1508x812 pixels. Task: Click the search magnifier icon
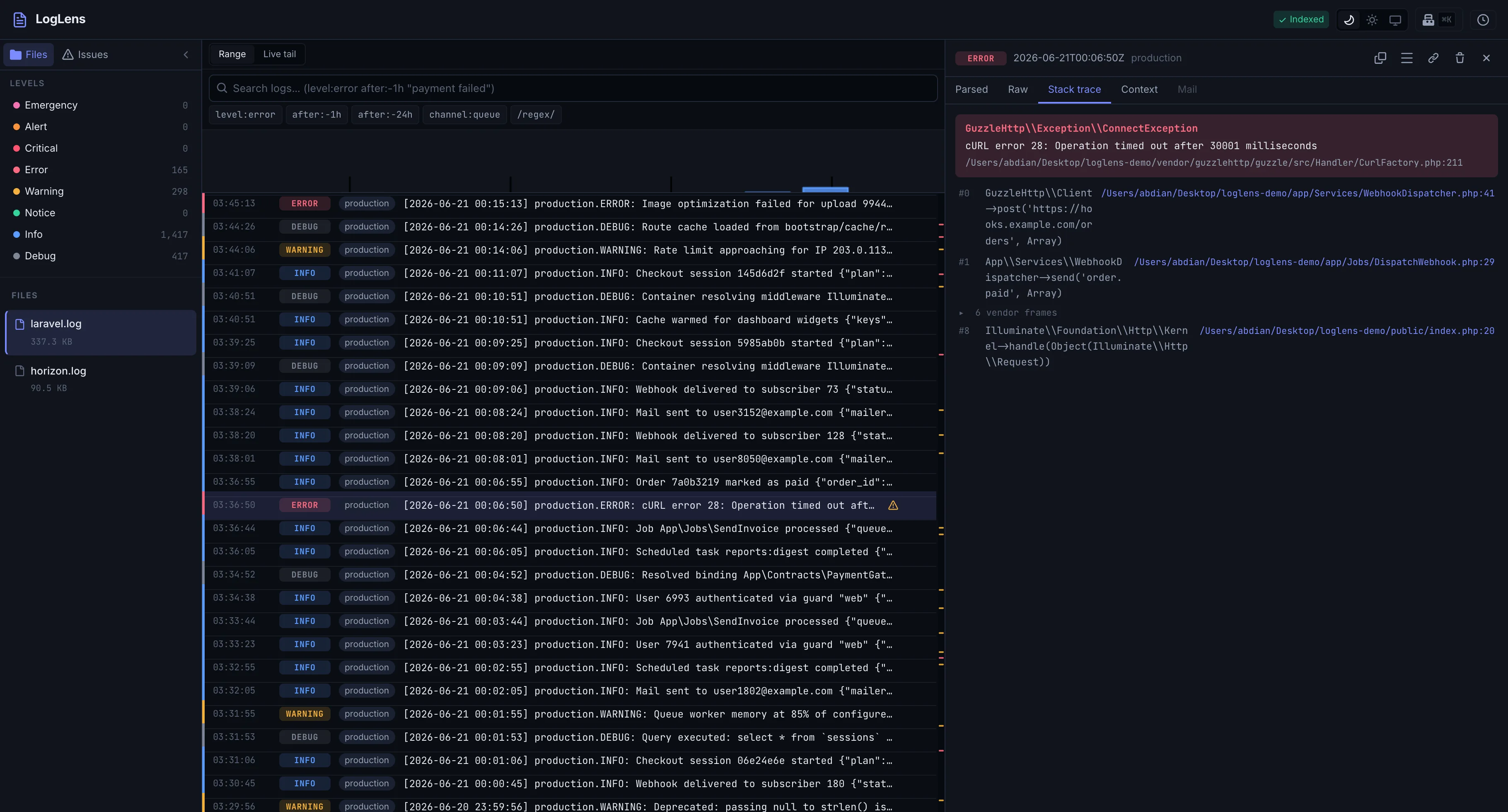click(222, 88)
